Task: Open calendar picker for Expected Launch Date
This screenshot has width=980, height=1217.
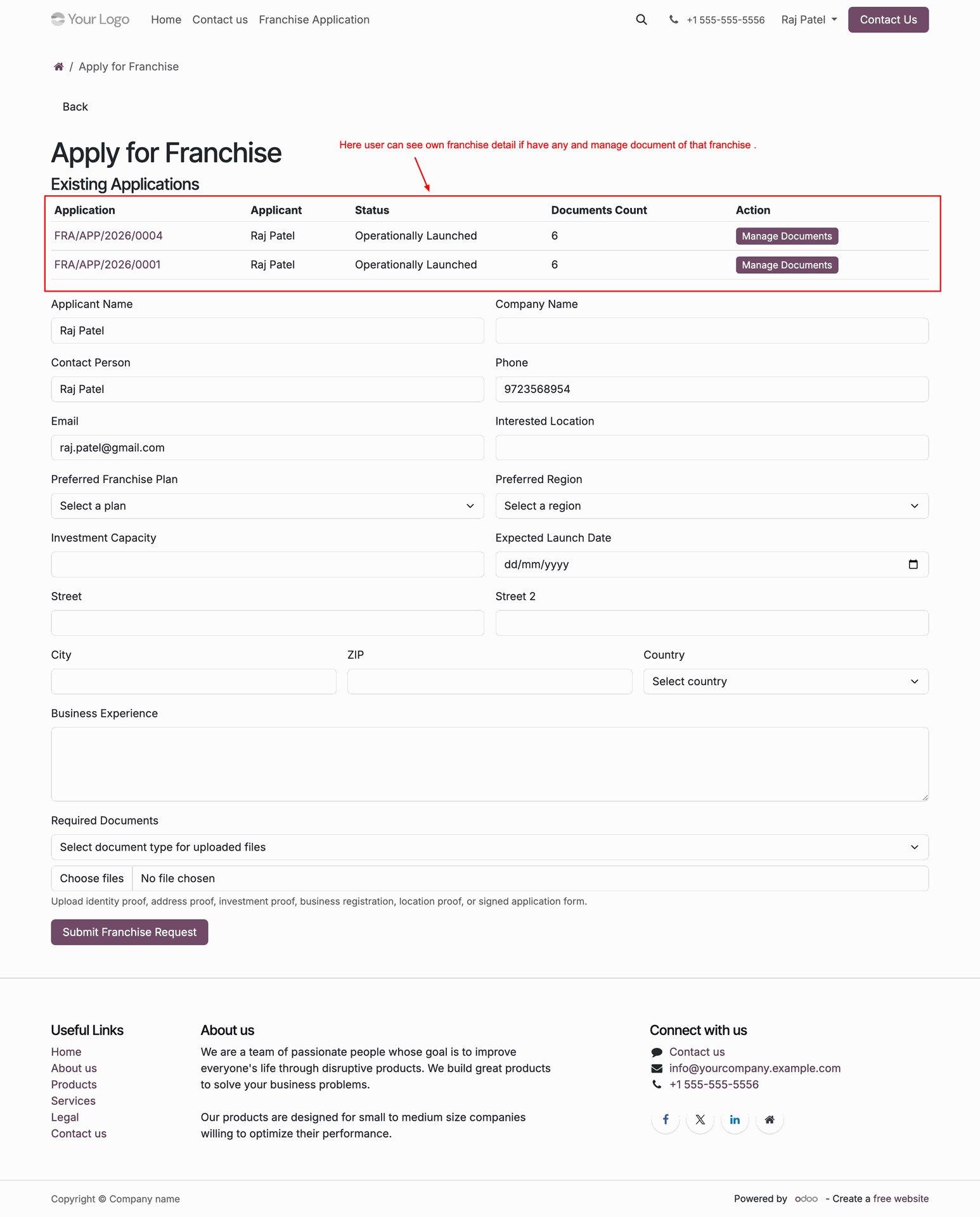Action: point(913,564)
